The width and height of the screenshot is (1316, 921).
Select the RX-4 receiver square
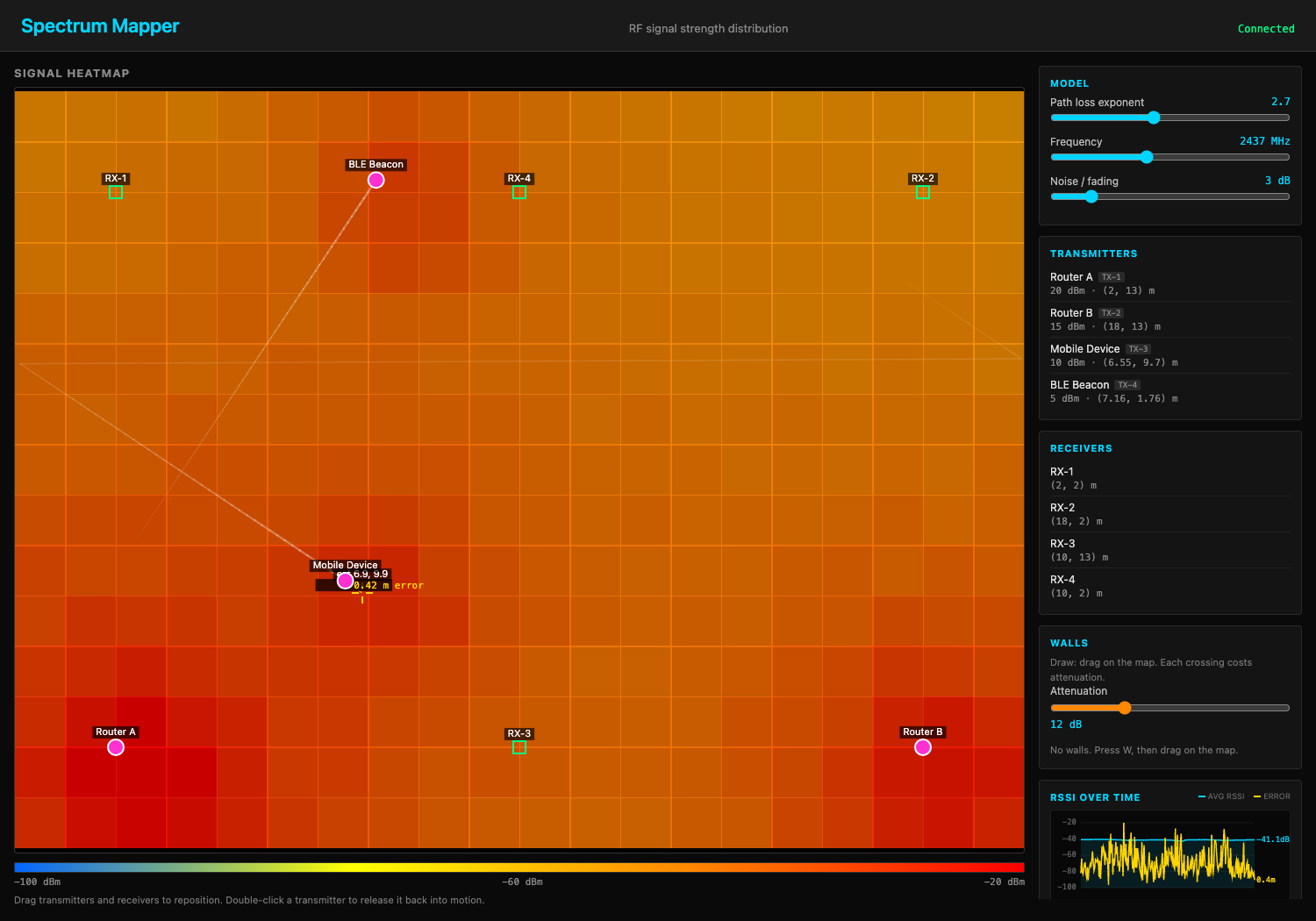pos(519,192)
